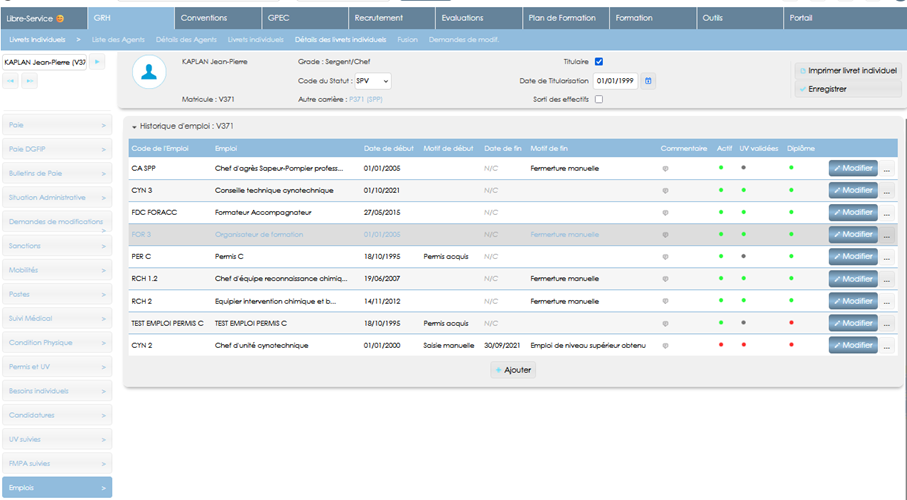Image resolution: width=907 pixels, height=500 pixels.
Task: Open the ellipsis options for CYN 3 row
Action: (x=887, y=190)
